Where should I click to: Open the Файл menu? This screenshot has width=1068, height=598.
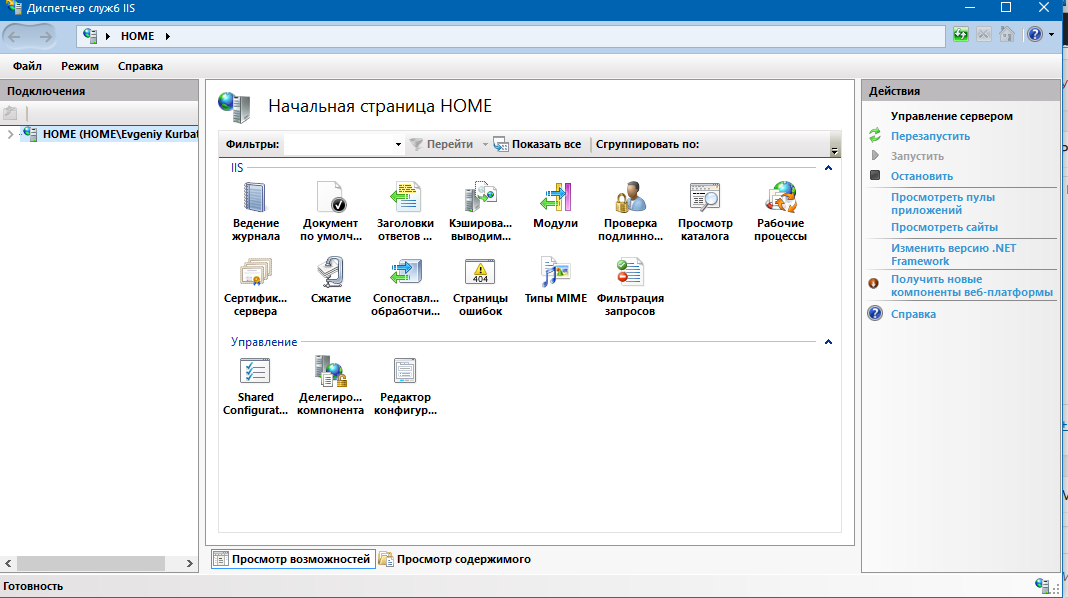point(27,66)
